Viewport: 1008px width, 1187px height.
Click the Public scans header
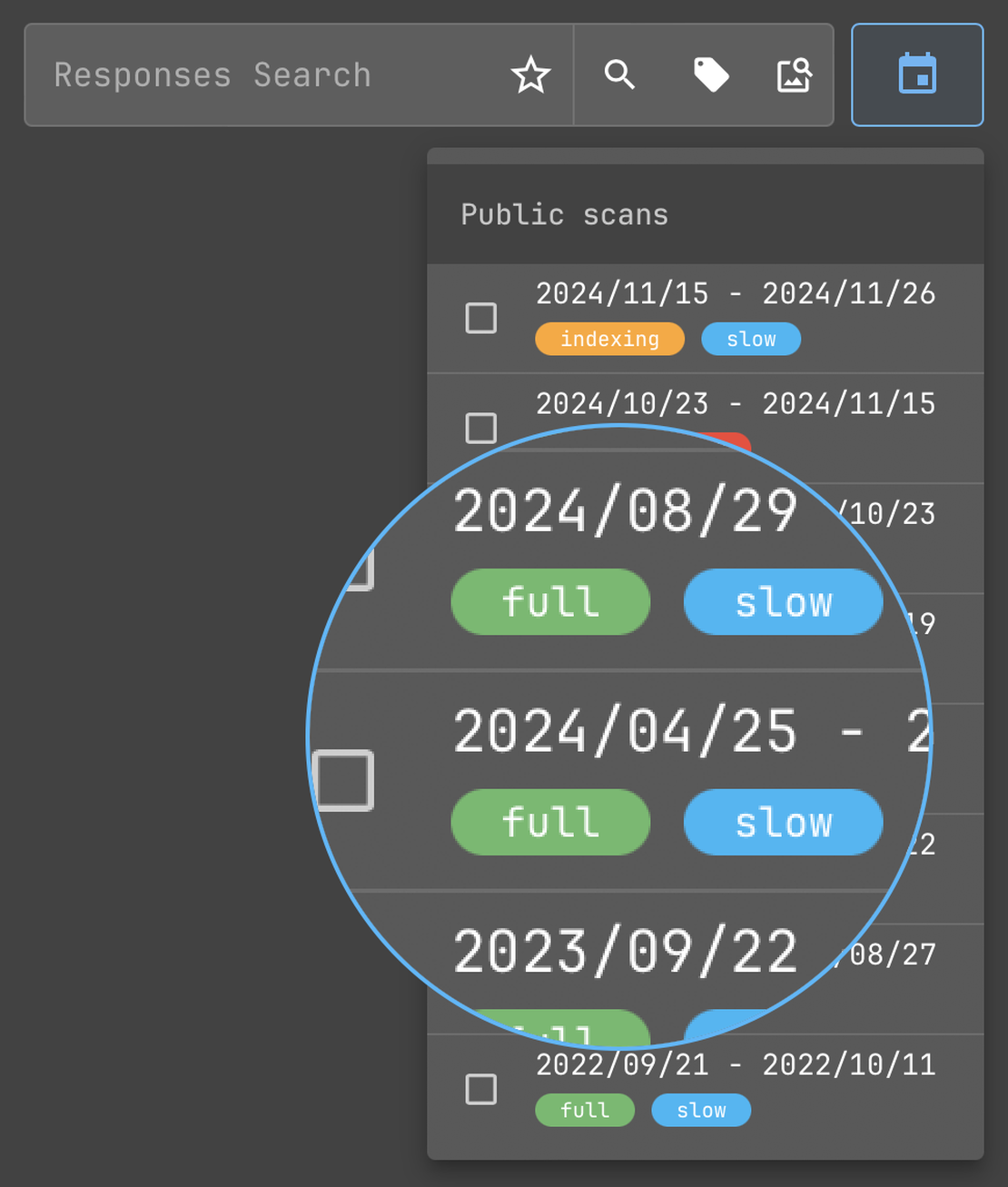click(x=564, y=214)
